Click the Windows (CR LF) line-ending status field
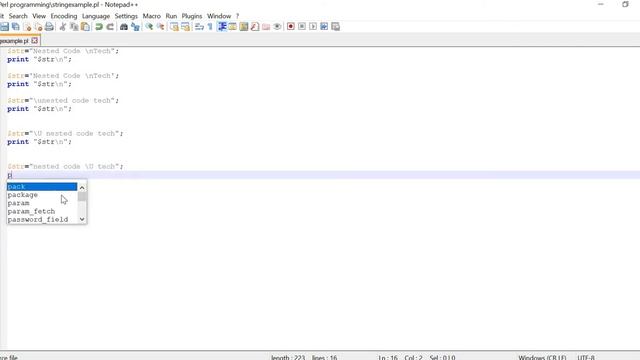The height and width of the screenshot is (360, 640). 542,357
